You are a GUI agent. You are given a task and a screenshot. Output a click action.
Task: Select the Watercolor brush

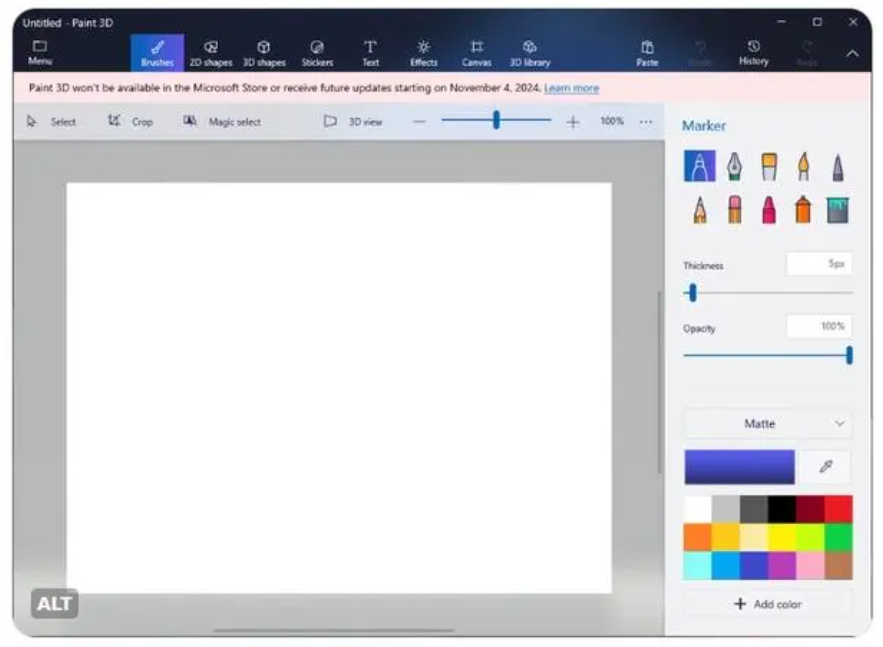tap(804, 166)
